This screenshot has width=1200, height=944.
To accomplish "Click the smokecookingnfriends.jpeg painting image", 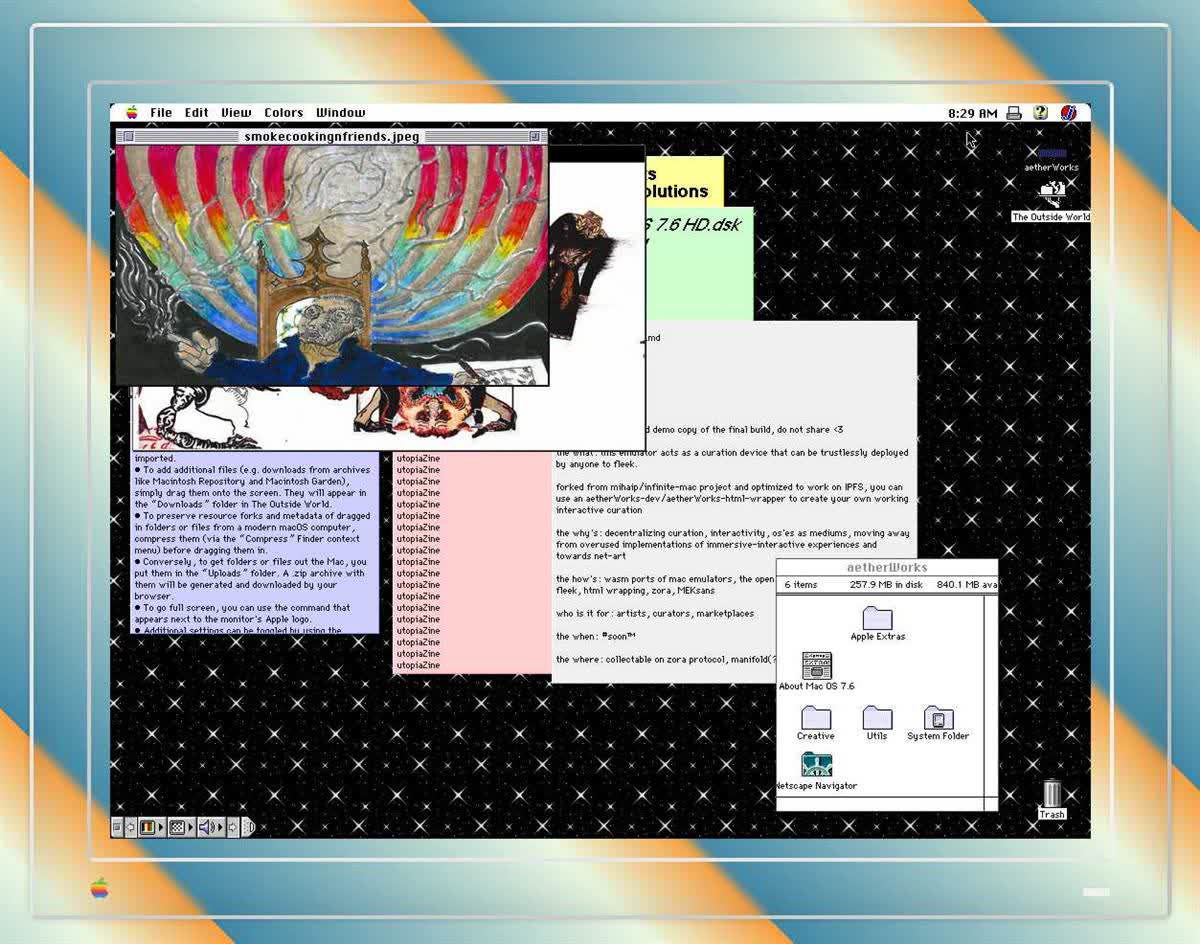I will 332,265.
